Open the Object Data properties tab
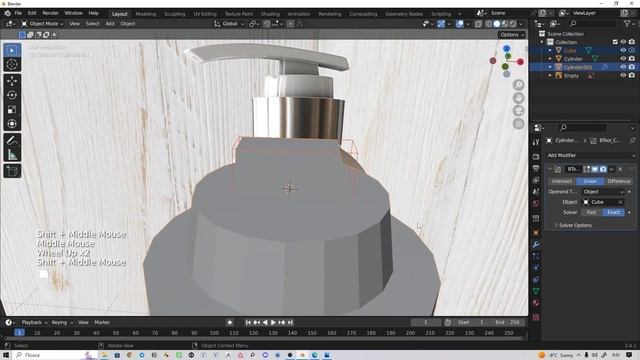Image resolution: width=640 pixels, height=360 pixels. click(536, 291)
